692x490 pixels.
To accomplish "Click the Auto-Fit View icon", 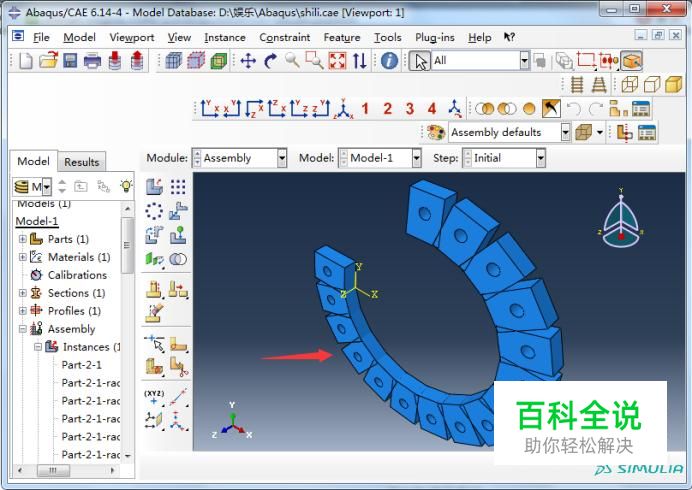I will click(x=337, y=60).
